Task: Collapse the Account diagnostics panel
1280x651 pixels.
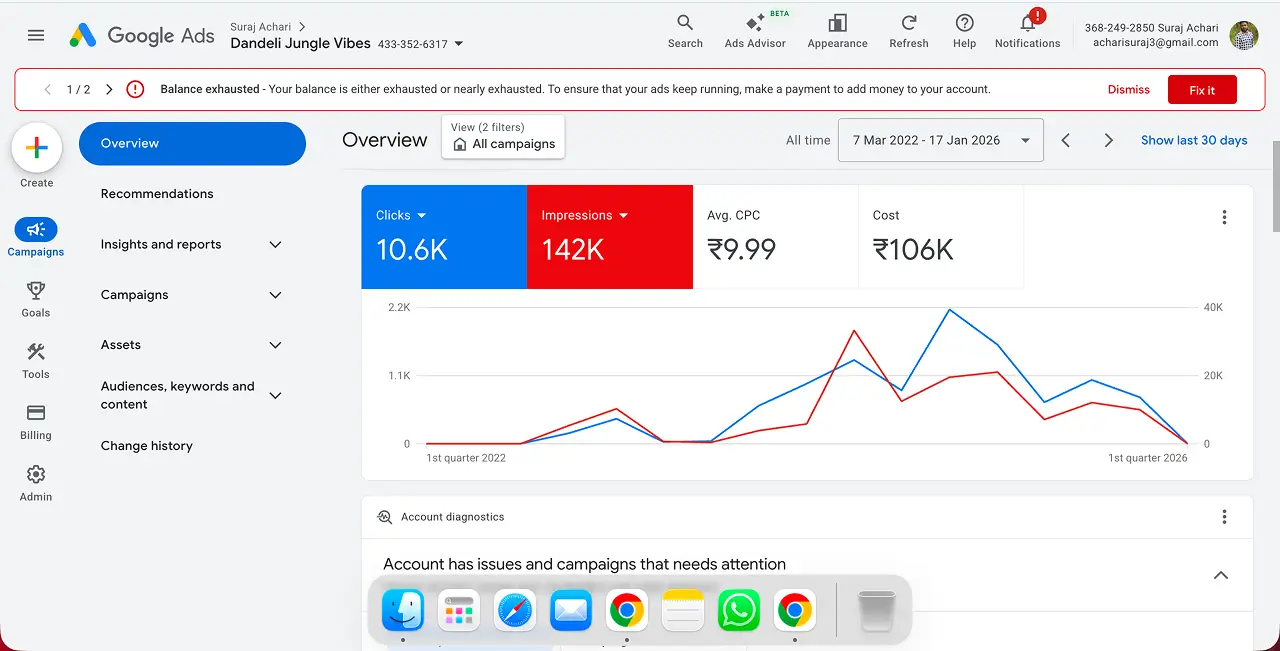Action: 1220,576
